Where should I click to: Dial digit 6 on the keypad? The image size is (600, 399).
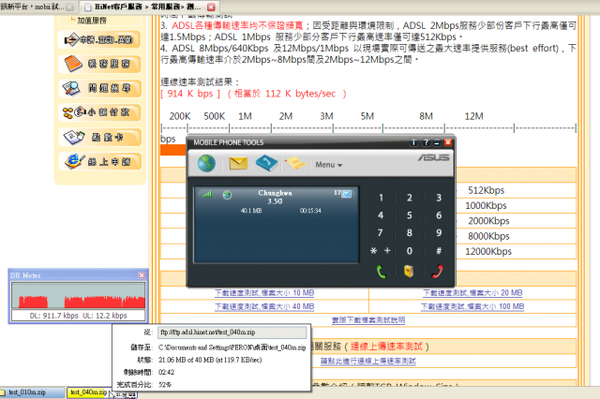point(439,215)
